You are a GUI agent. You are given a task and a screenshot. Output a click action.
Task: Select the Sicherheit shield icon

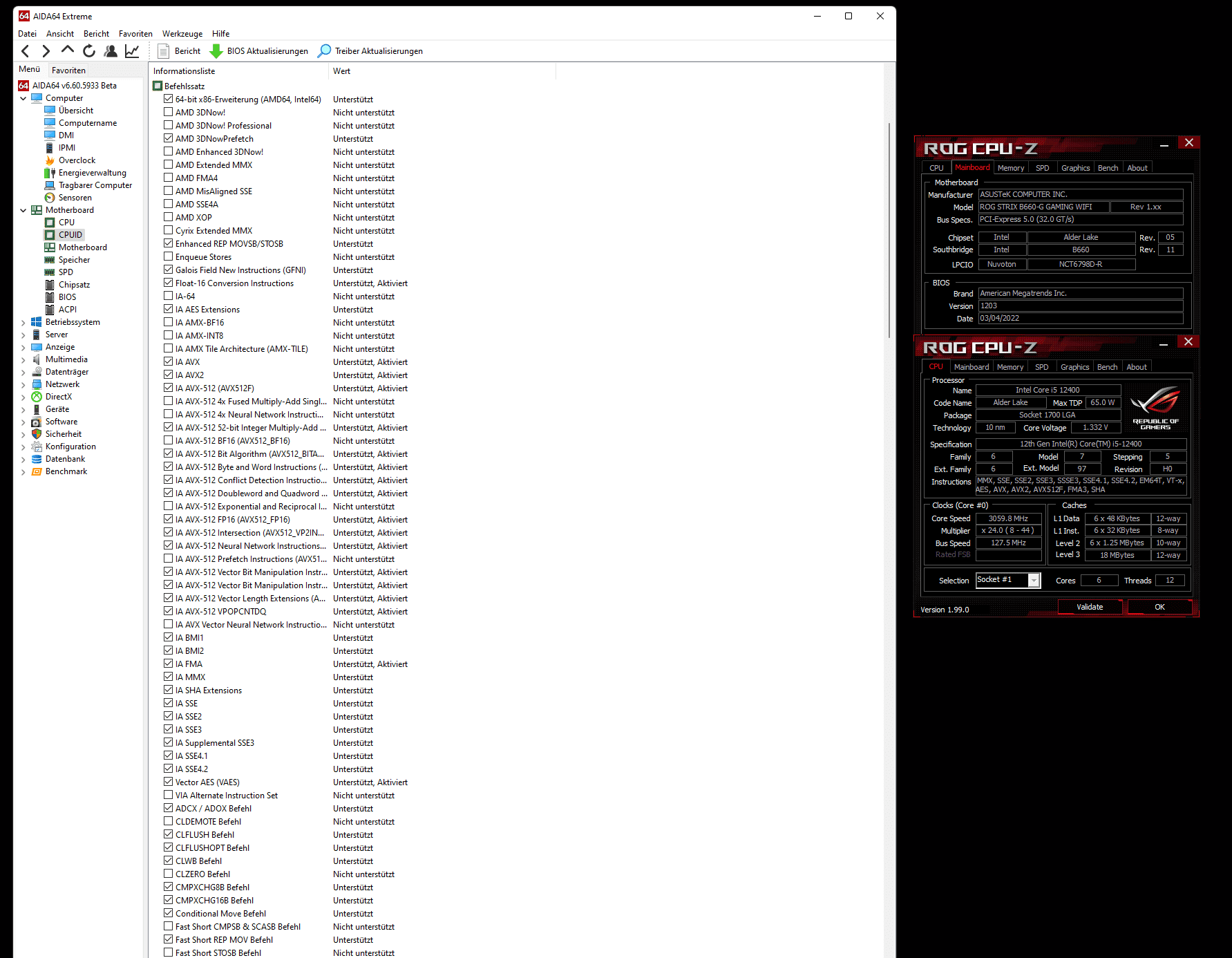[x=37, y=434]
